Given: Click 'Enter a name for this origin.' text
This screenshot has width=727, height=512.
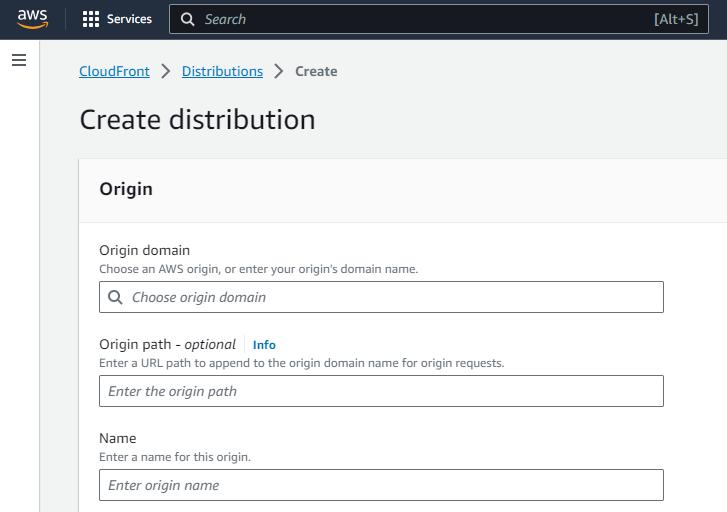Looking at the screenshot, I should pos(175,457).
